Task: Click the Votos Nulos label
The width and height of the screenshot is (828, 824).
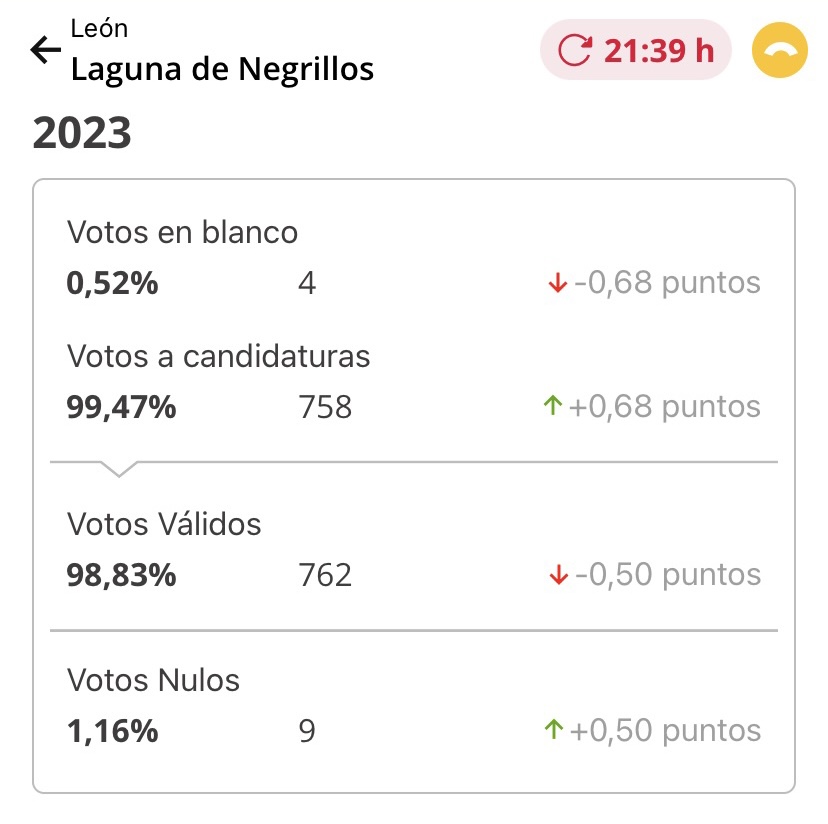Action: tap(153, 680)
